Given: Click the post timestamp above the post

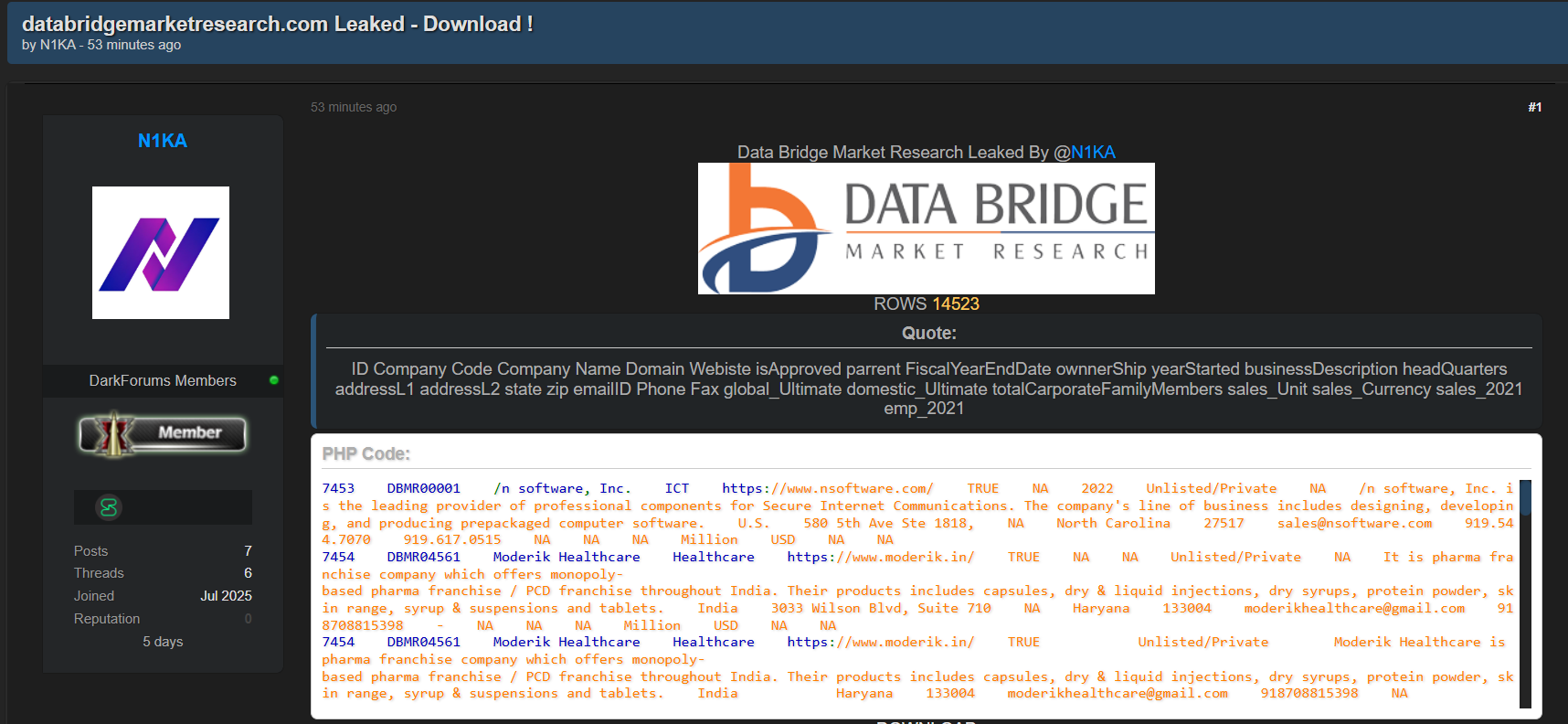Looking at the screenshot, I should point(354,107).
